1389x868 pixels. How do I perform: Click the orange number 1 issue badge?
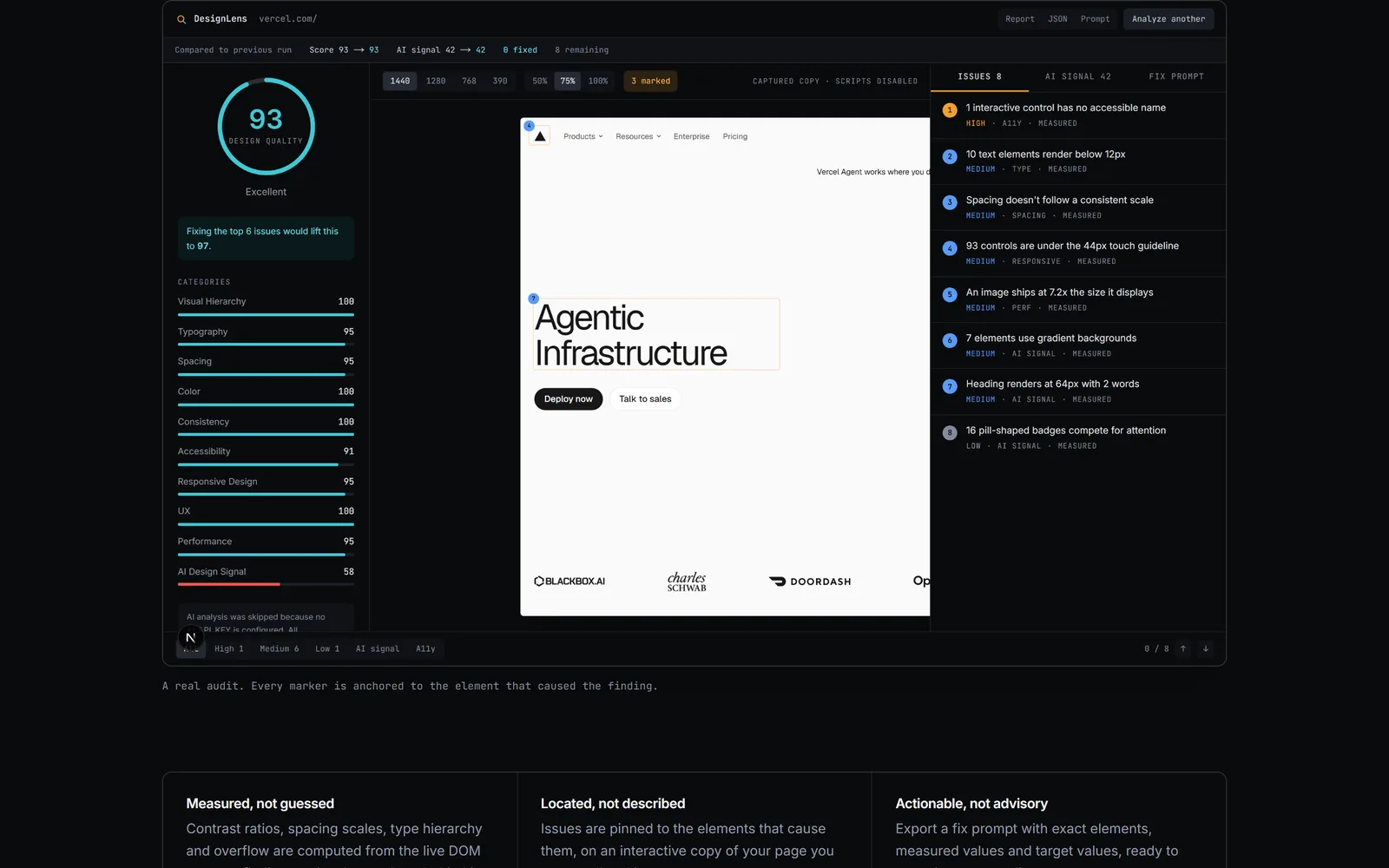[950, 110]
